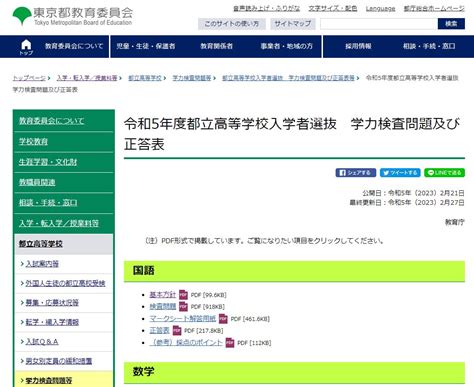Open 学校教育 in the sidebar
Viewport: 474px width, 387px height.
(x=33, y=141)
